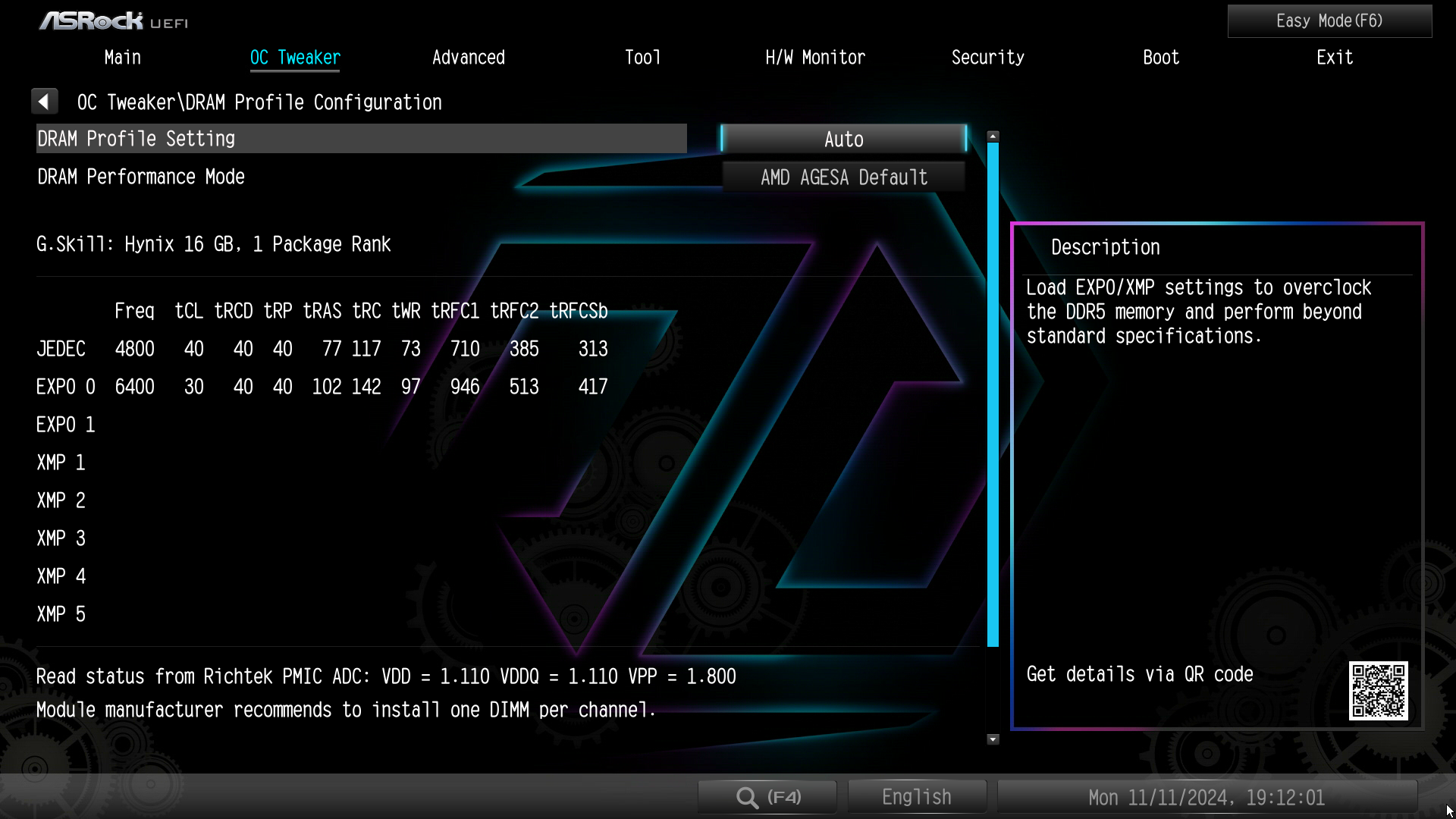The width and height of the screenshot is (1456, 819).
Task: Switch to Easy Mode (F6)
Action: pyautogui.click(x=1329, y=21)
